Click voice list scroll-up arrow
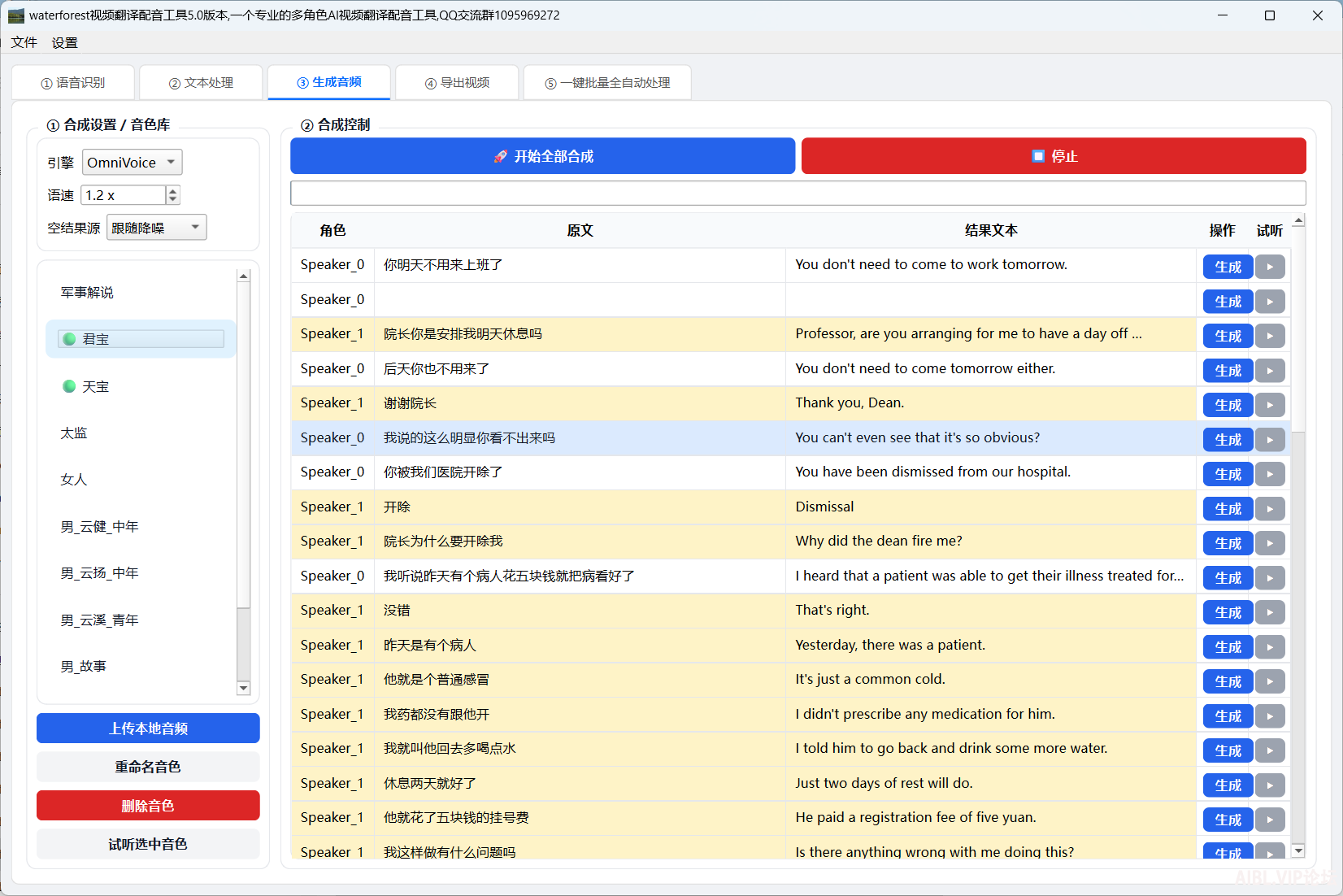This screenshot has height=896, width=1343. point(243,276)
